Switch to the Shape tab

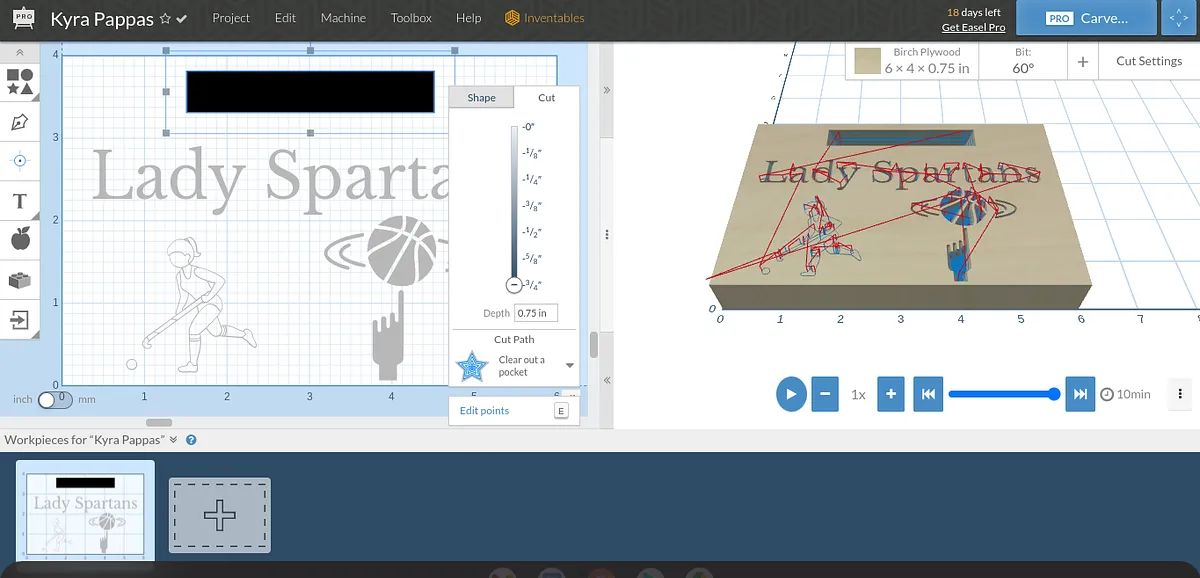point(481,98)
